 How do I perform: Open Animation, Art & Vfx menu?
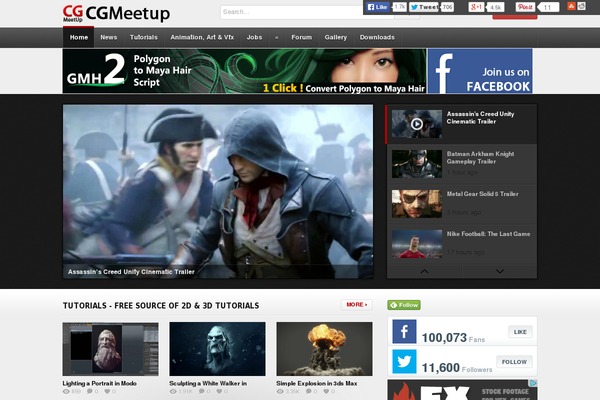(202, 38)
